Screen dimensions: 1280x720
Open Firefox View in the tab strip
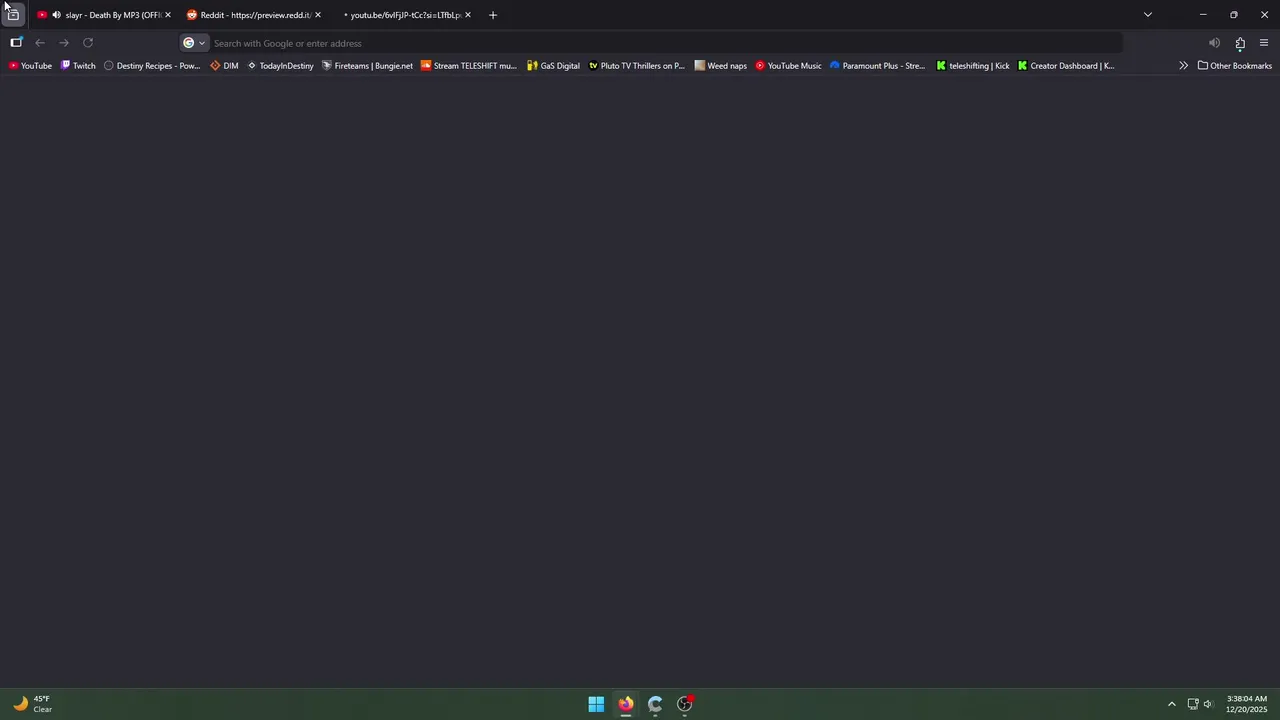[x=13, y=15]
